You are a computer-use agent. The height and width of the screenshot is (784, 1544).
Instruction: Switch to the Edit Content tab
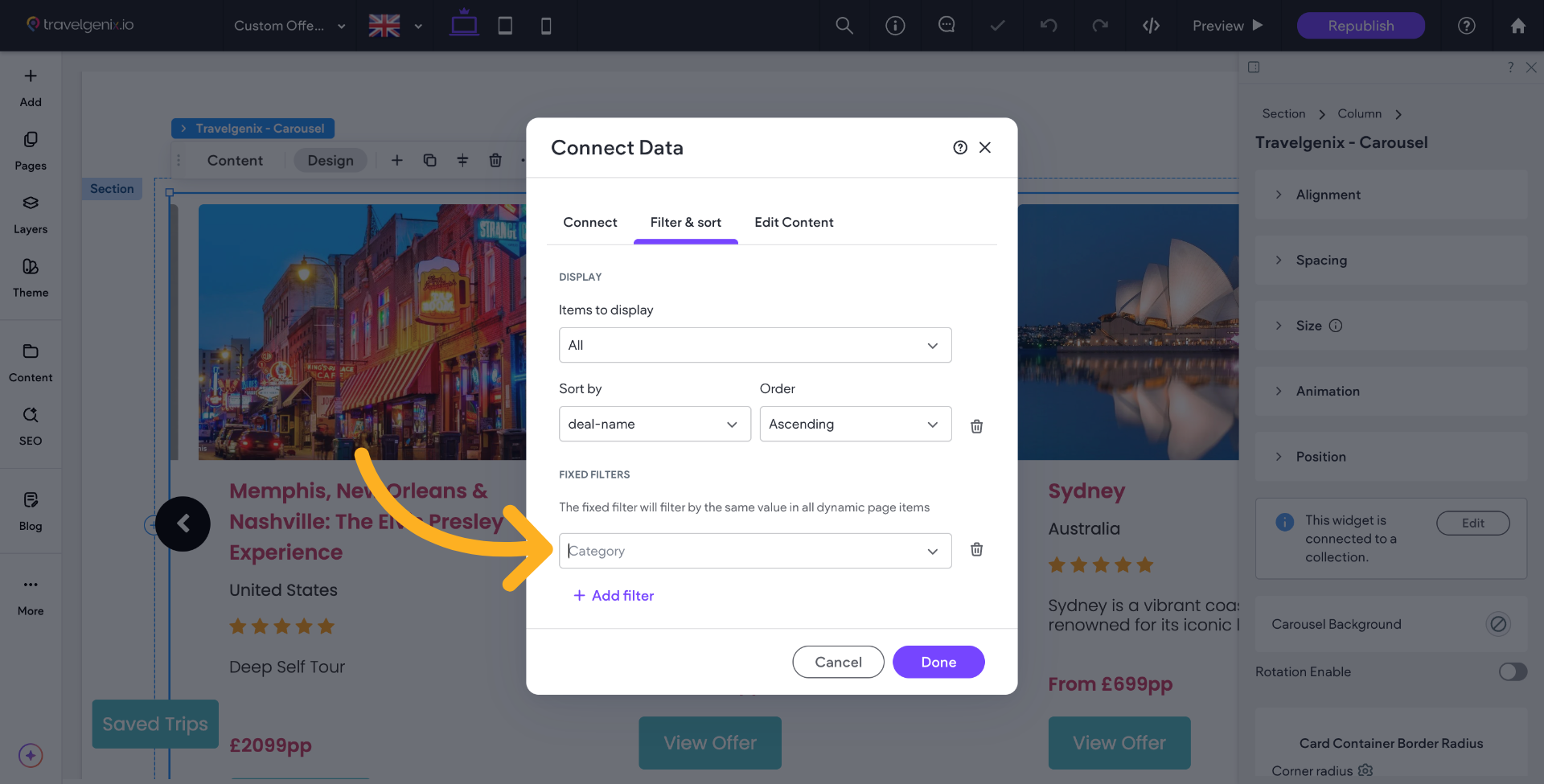point(793,223)
